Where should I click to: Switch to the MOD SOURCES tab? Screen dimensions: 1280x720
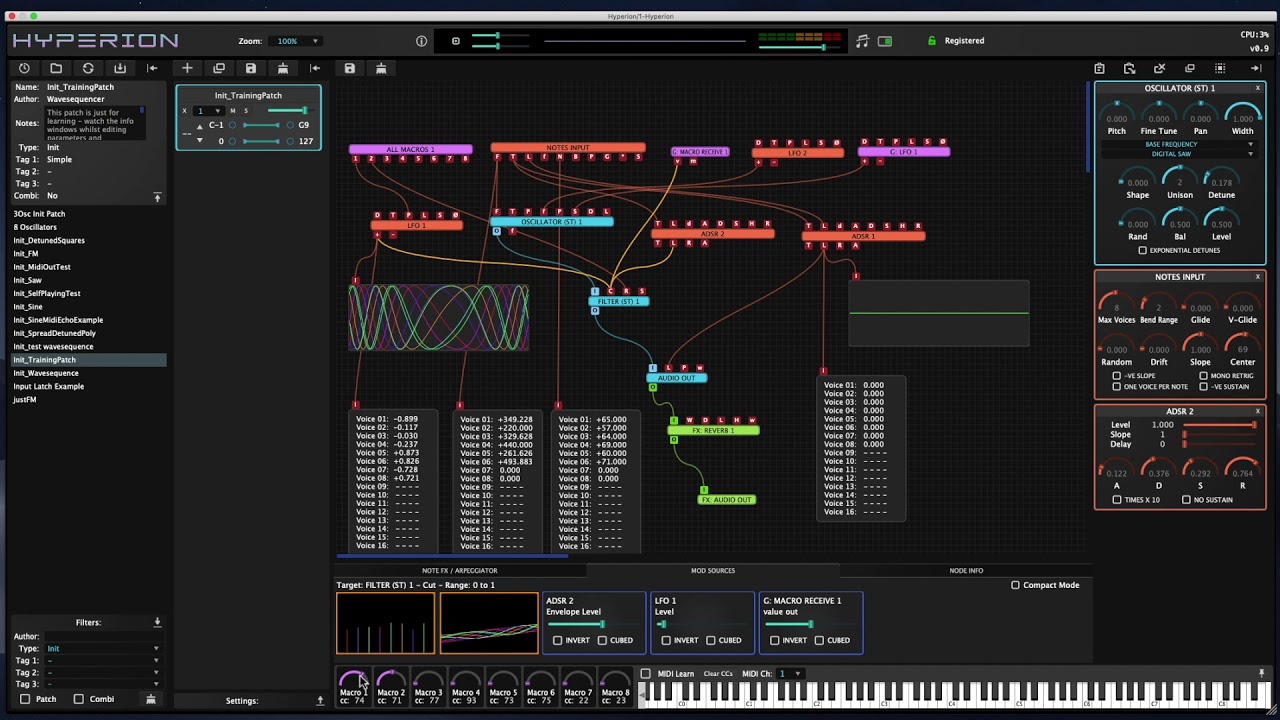712,571
